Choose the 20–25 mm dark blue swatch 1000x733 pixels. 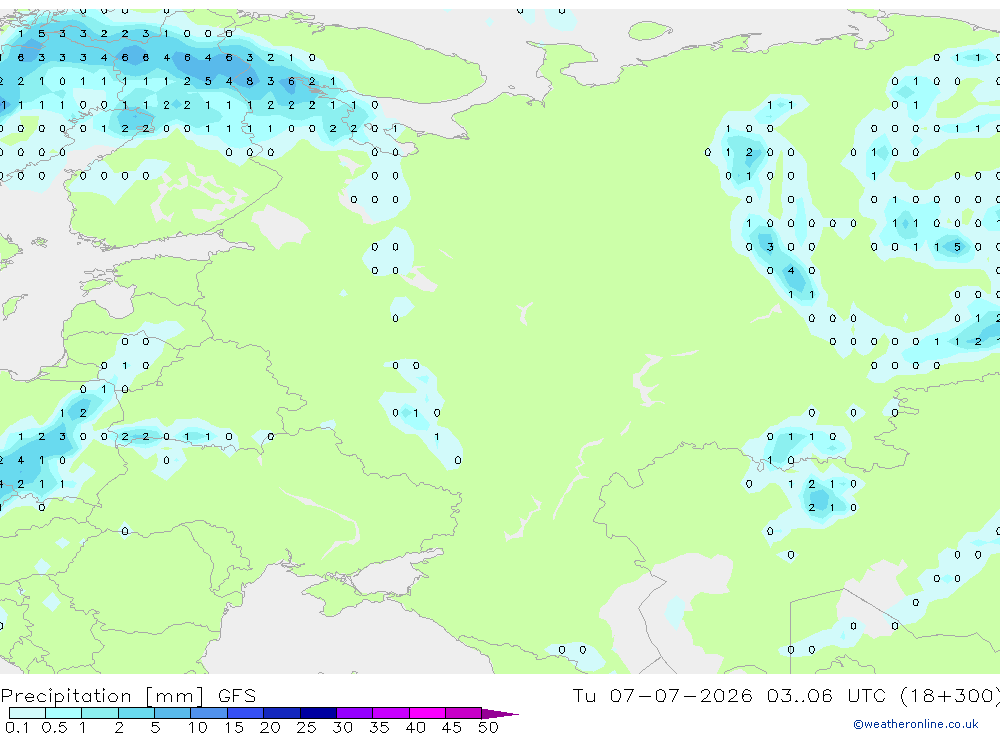pyautogui.click(x=282, y=713)
